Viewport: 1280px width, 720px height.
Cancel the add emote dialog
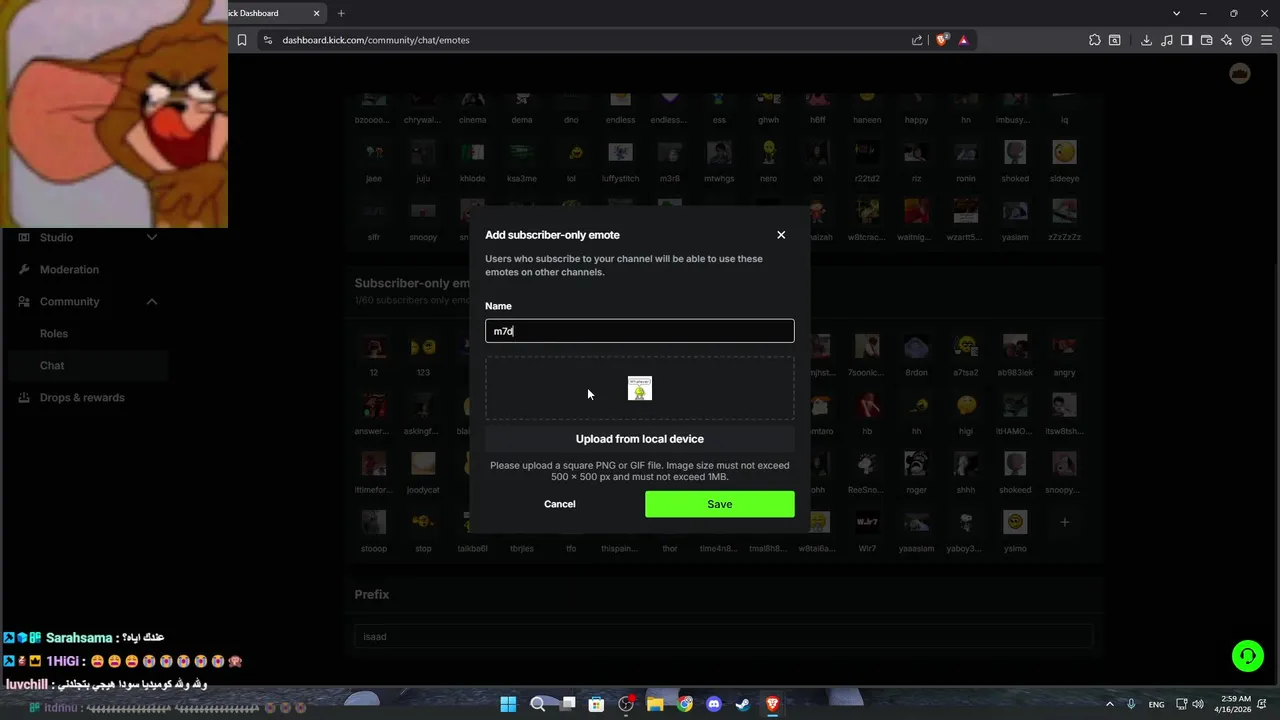[560, 504]
